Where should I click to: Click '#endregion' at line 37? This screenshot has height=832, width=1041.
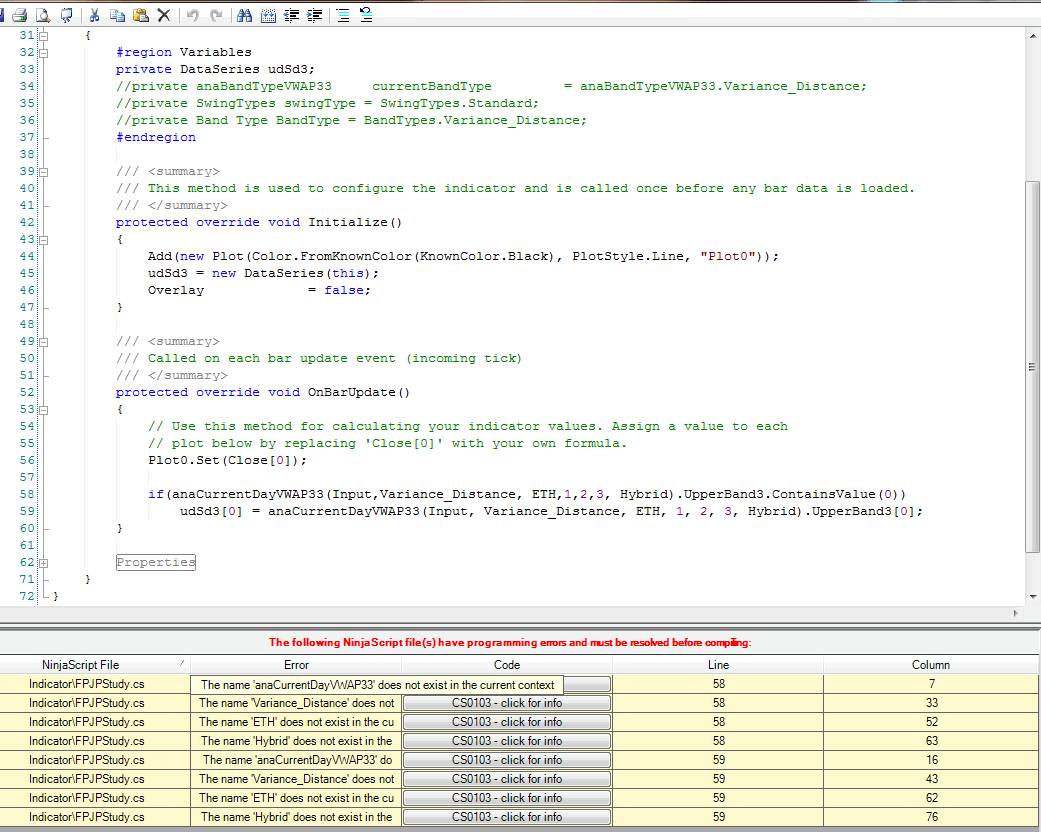point(156,137)
